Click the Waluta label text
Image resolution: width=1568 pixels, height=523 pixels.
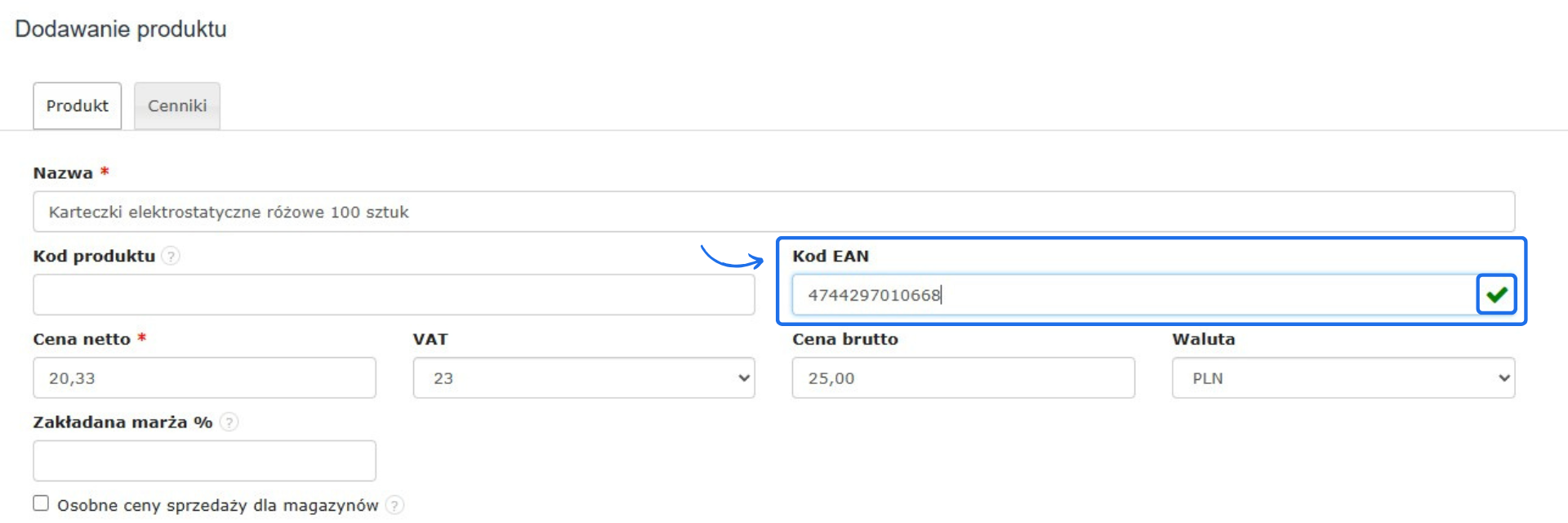(1203, 339)
